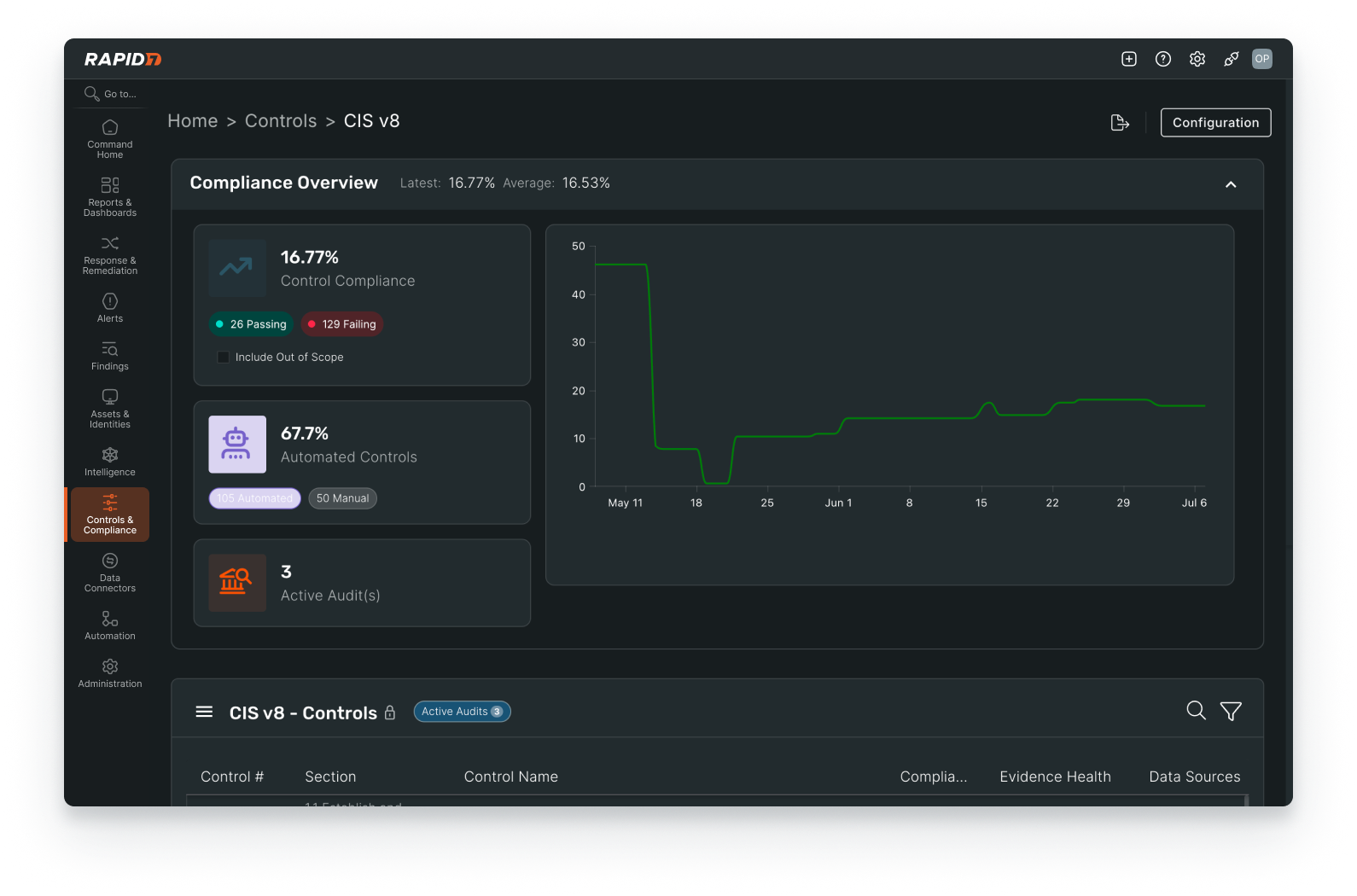
Task: Open Findings in the sidebar
Action: (110, 356)
